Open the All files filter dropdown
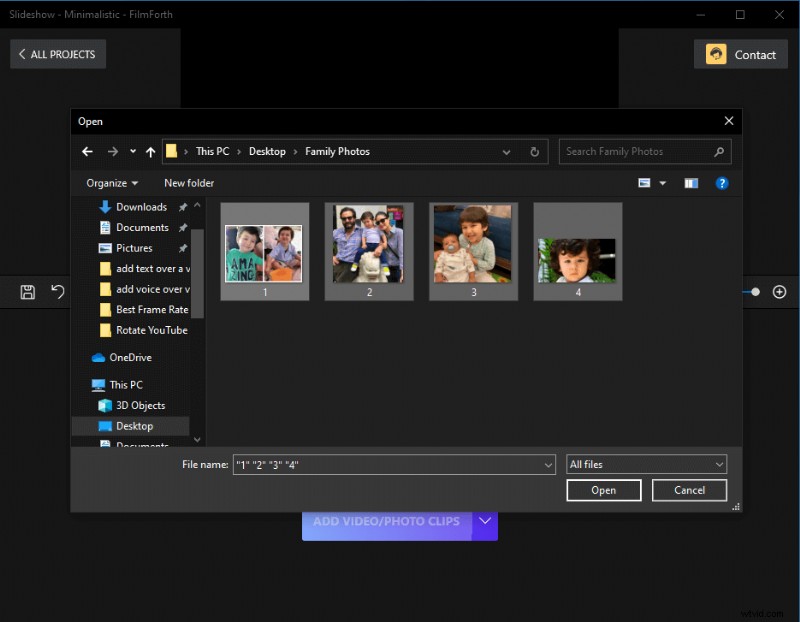Screen dimensions: 800x622 pos(645,464)
